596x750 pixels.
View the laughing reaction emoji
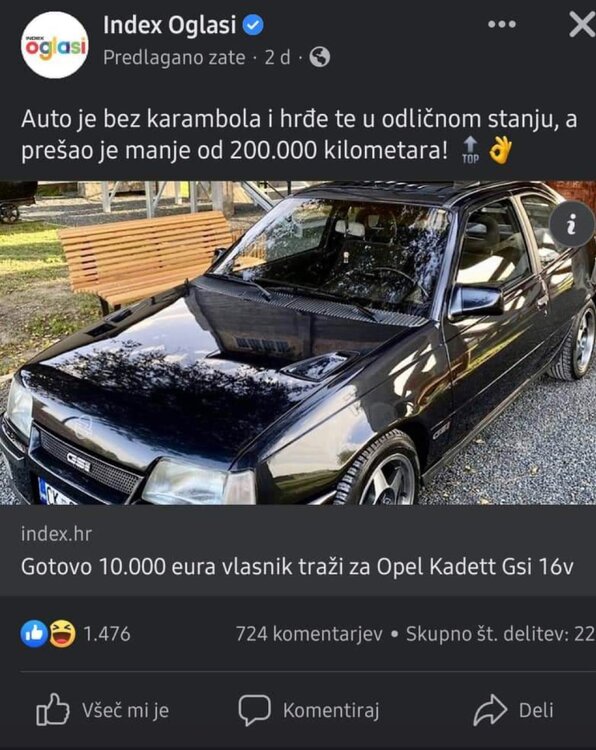tap(62, 634)
